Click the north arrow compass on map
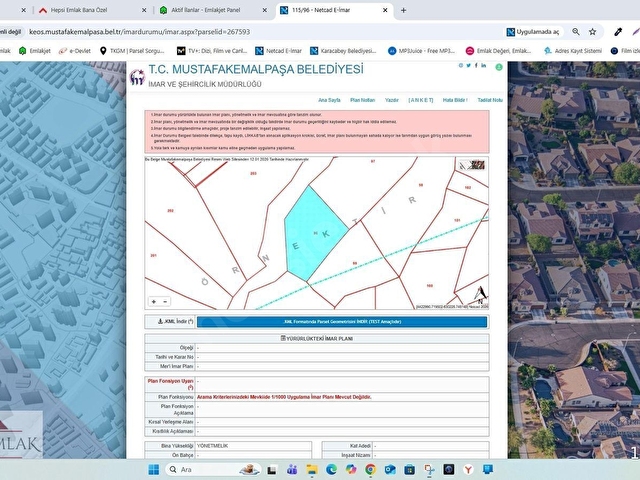The image size is (640, 480). 480,295
